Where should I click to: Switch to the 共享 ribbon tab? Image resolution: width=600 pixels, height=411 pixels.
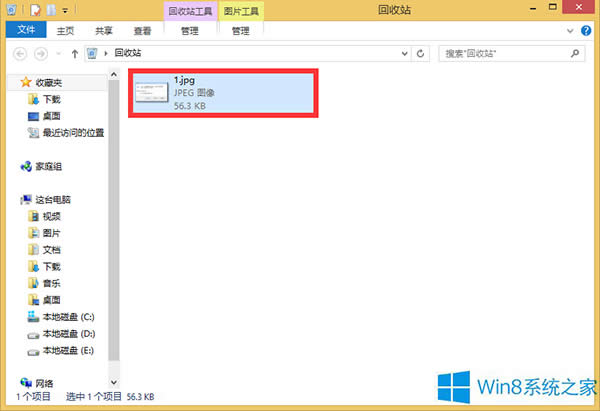tap(104, 31)
